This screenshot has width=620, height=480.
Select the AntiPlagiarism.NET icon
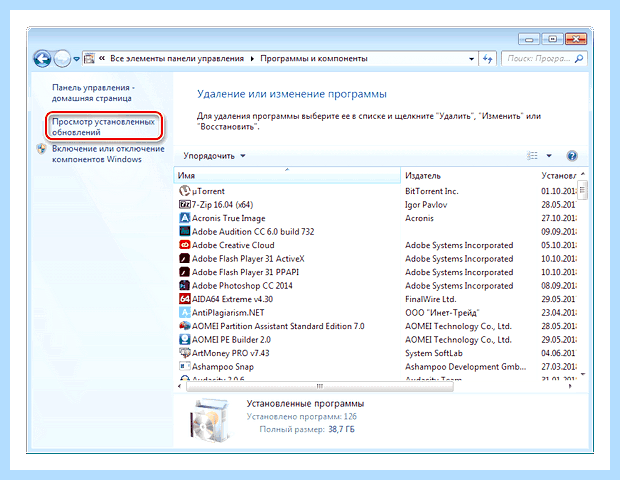click(x=184, y=312)
